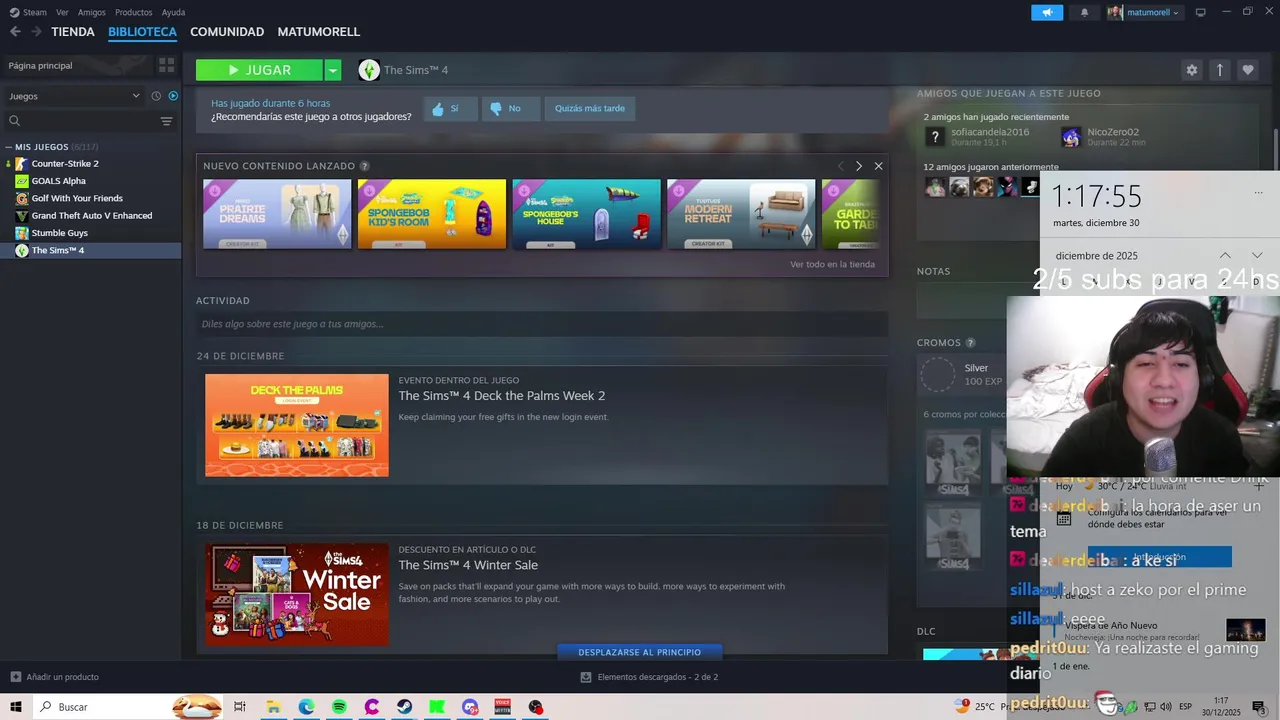Open the TIENDA tab
The image size is (1280, 720).
pyautogui.click(x=73, y=32)
